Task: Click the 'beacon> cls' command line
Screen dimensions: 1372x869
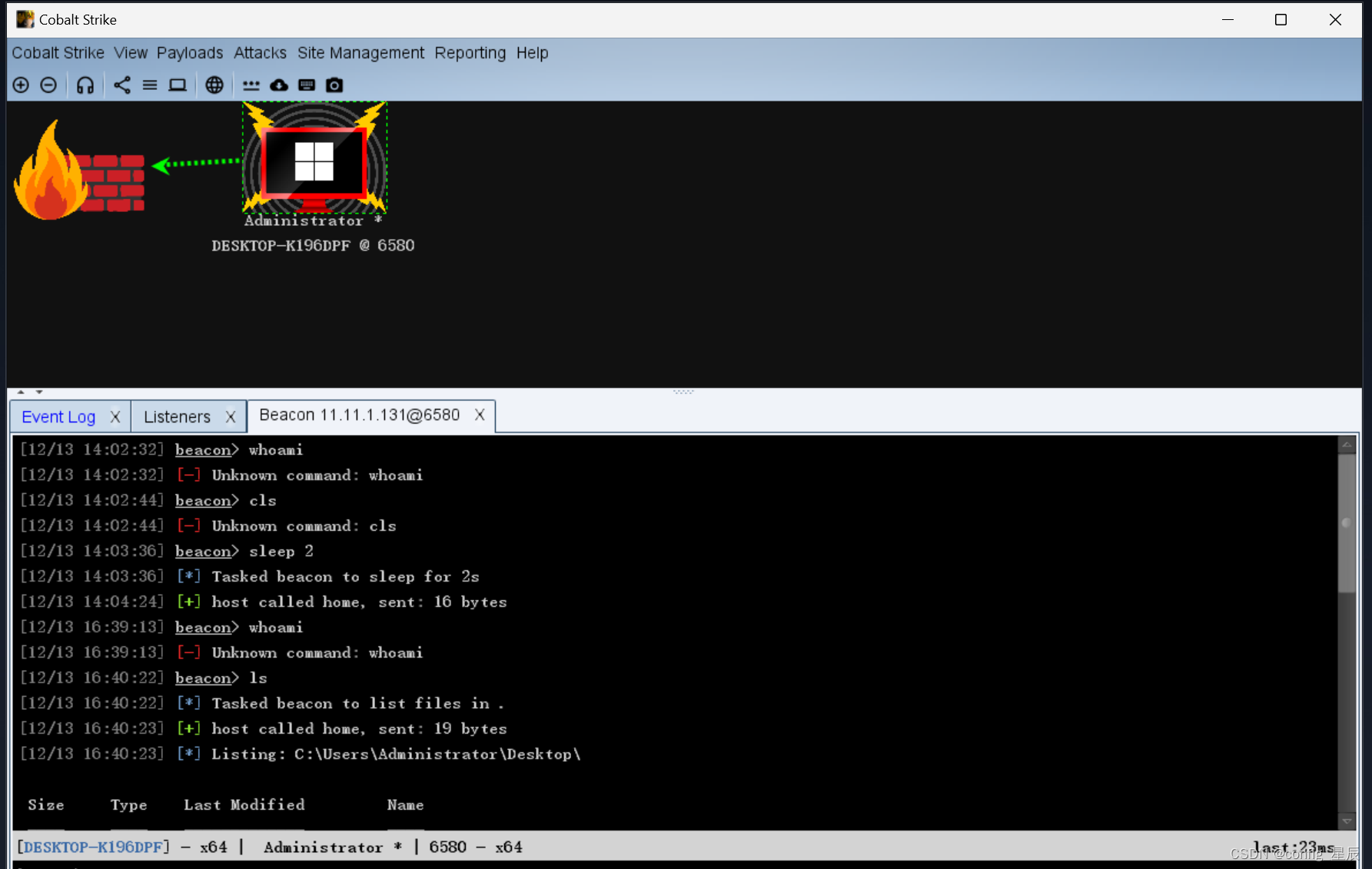Action: 148,500
